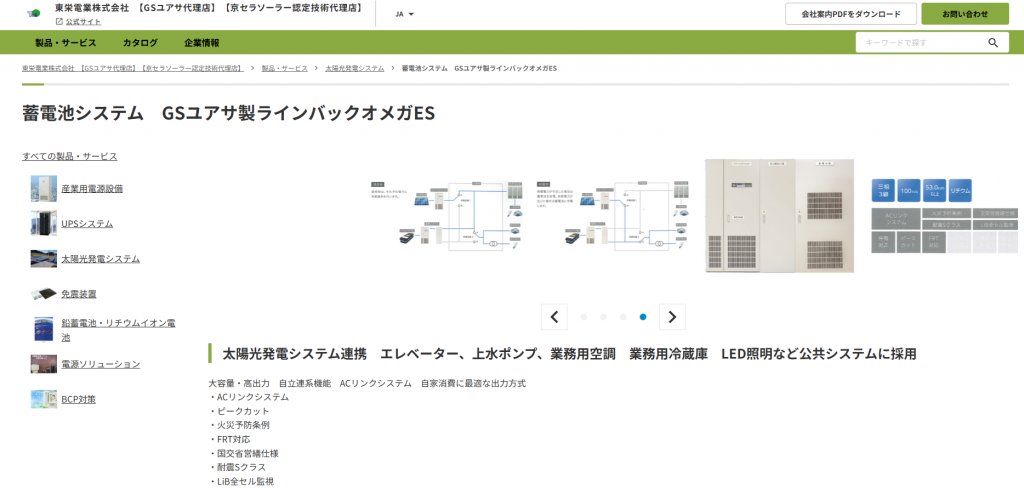Click the UPSシステム thumbnail icon
The width and height of the screenshot is (1024, 488).
43,223
